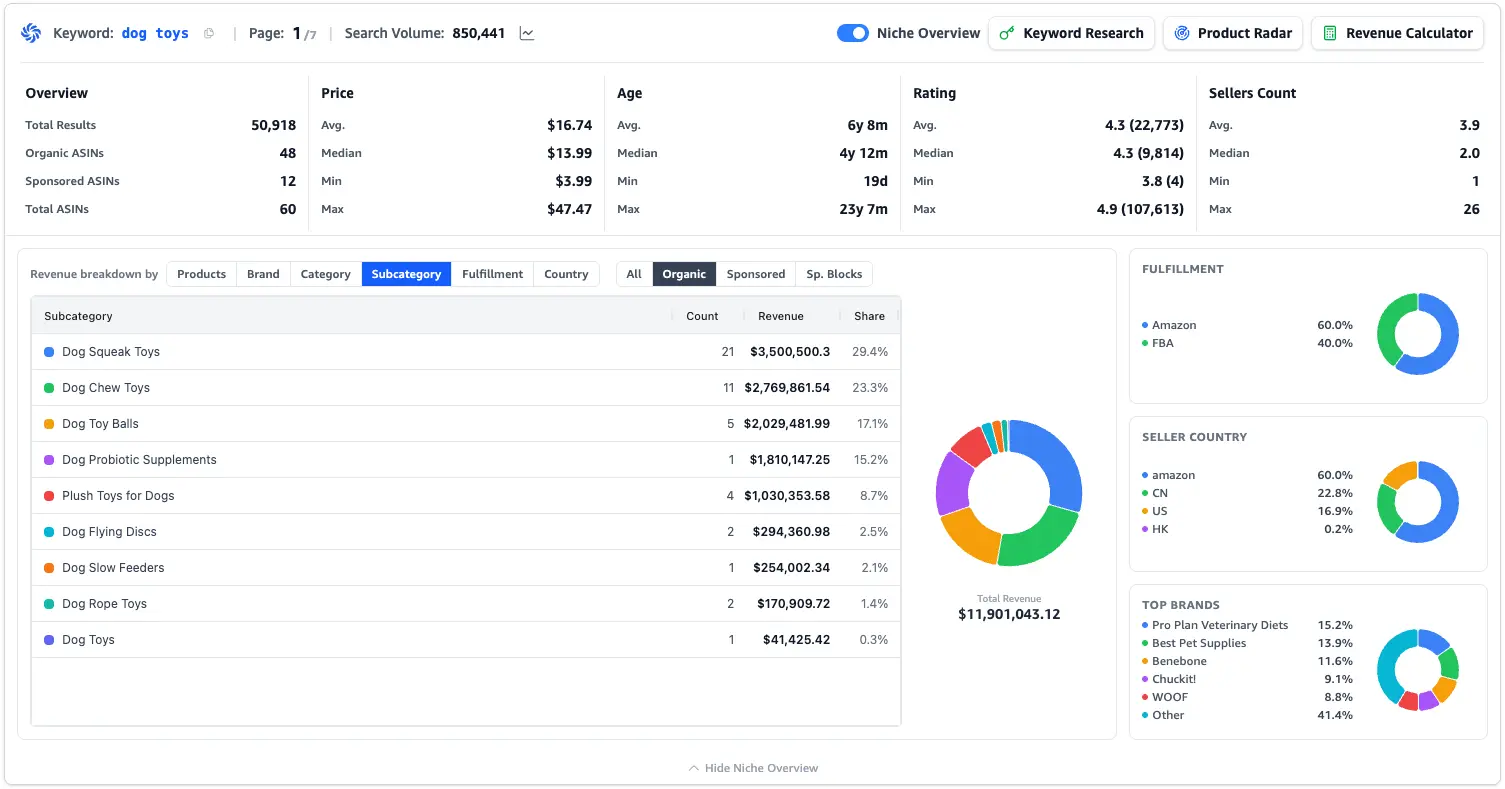The height and width of the screenshot is (789, 1505).
Task: Select the Dog Slow Feeders row label
Action: (113, 568)
